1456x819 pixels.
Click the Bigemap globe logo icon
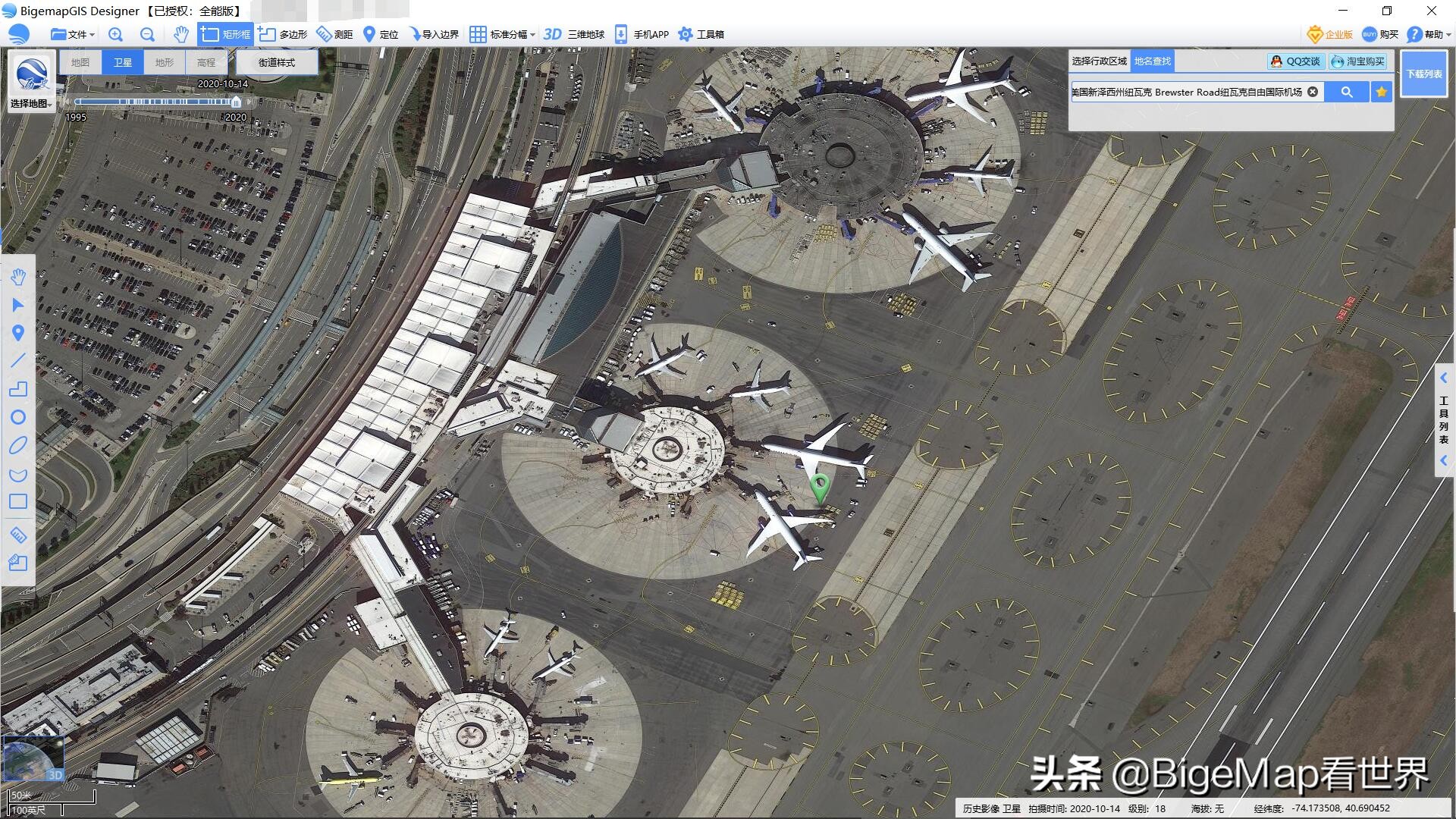click(x=19, y=34)
